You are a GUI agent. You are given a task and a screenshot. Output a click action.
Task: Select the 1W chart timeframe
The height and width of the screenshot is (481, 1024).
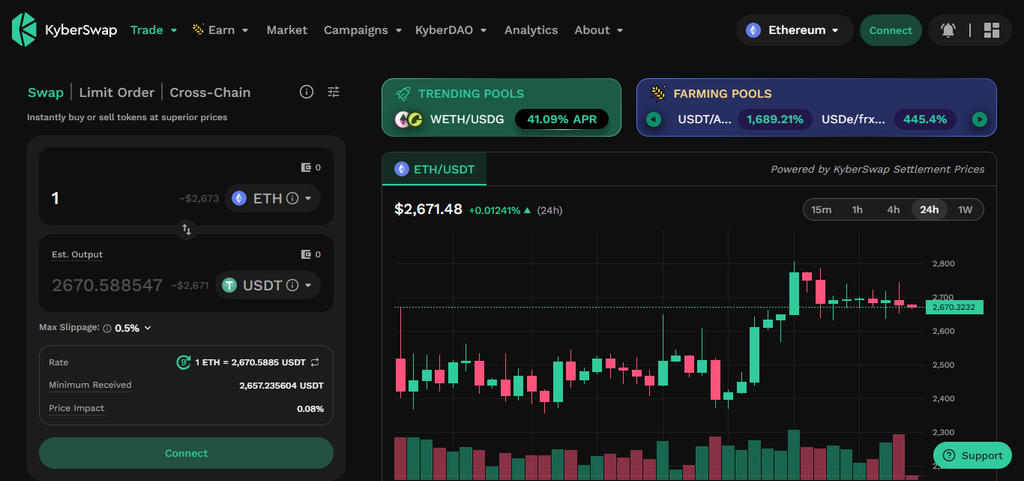[x=965, y=209]
